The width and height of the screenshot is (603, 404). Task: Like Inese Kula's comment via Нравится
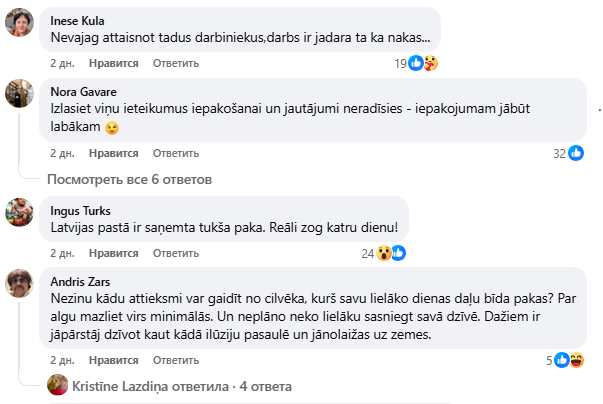click(112, 63)
